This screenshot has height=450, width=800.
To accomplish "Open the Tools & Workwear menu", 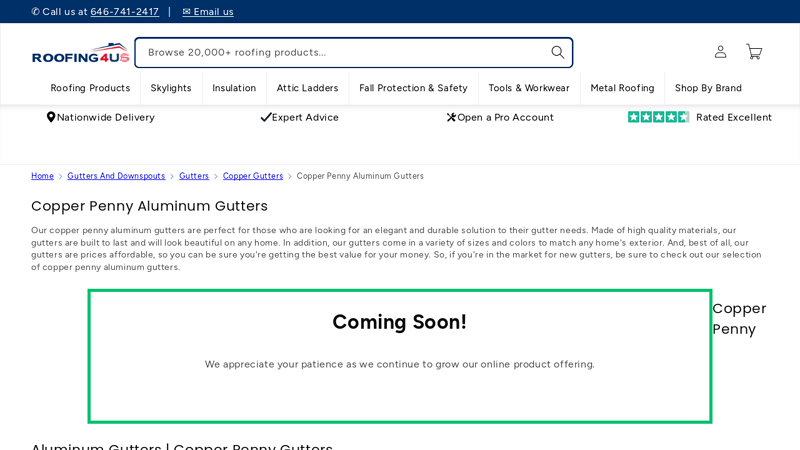I will pos(529,88).
